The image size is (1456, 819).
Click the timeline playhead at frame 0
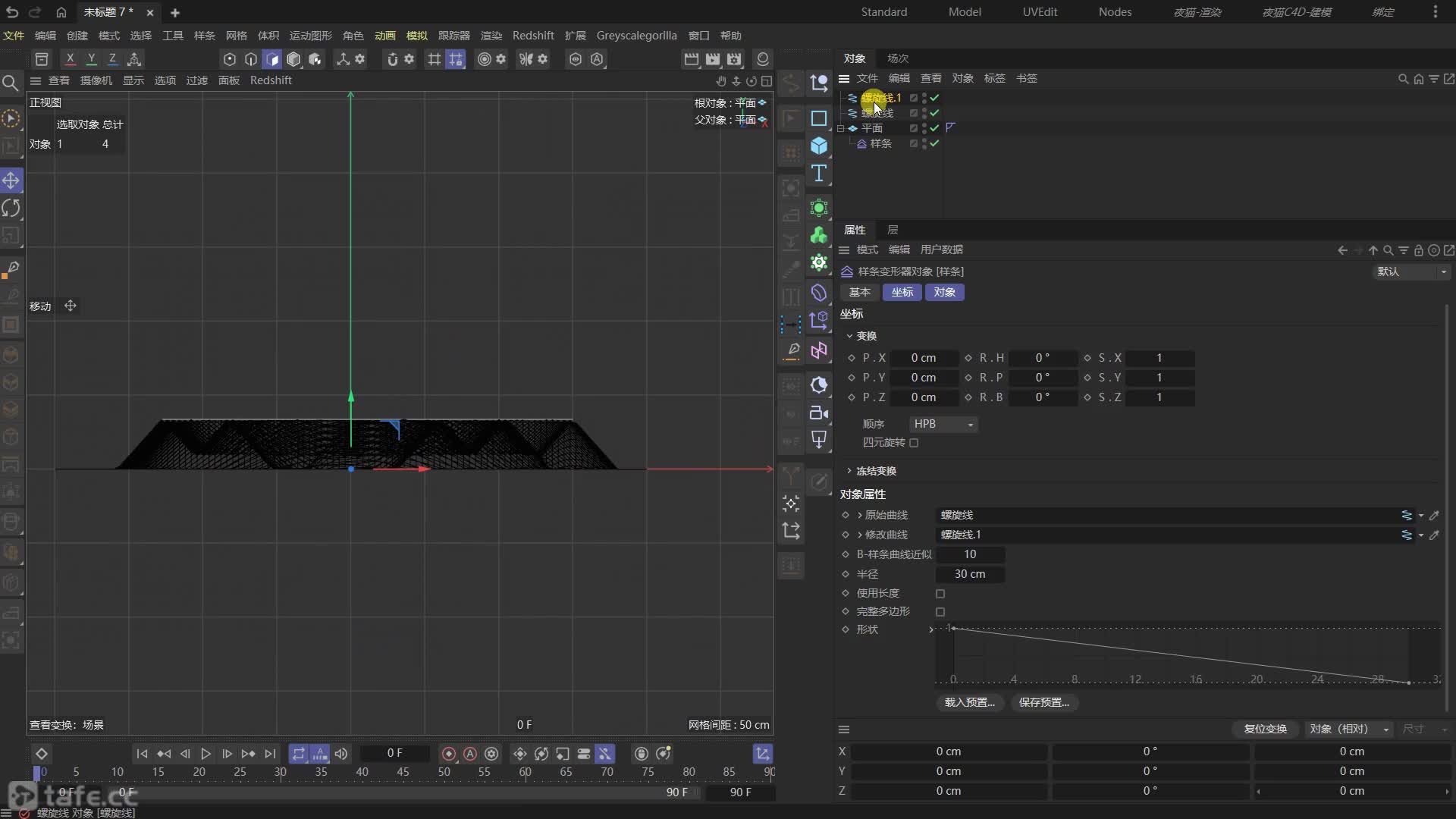pyautogui.click(x=37, y=772)
